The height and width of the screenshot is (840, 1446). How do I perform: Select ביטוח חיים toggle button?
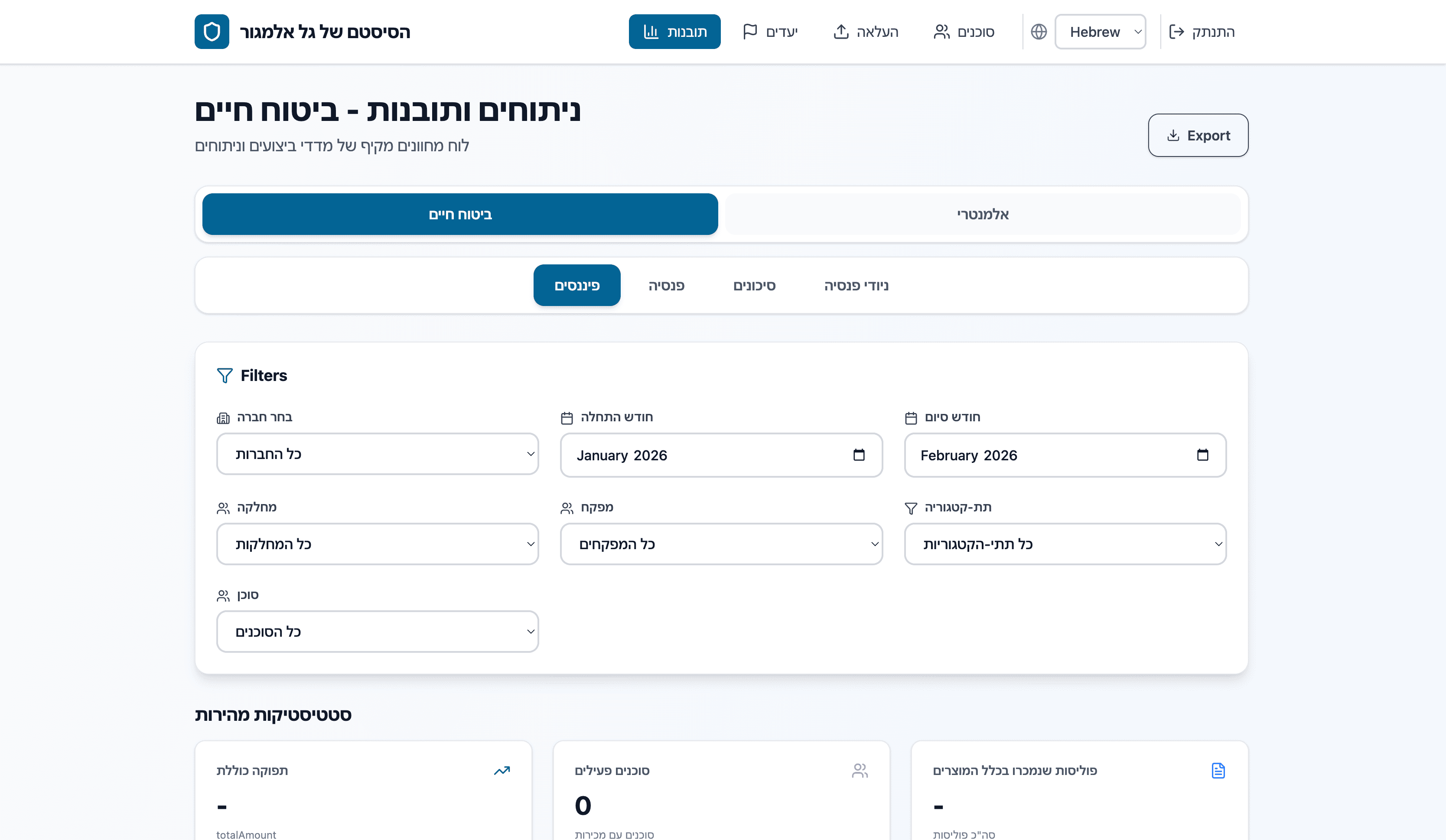pos(459,214)
